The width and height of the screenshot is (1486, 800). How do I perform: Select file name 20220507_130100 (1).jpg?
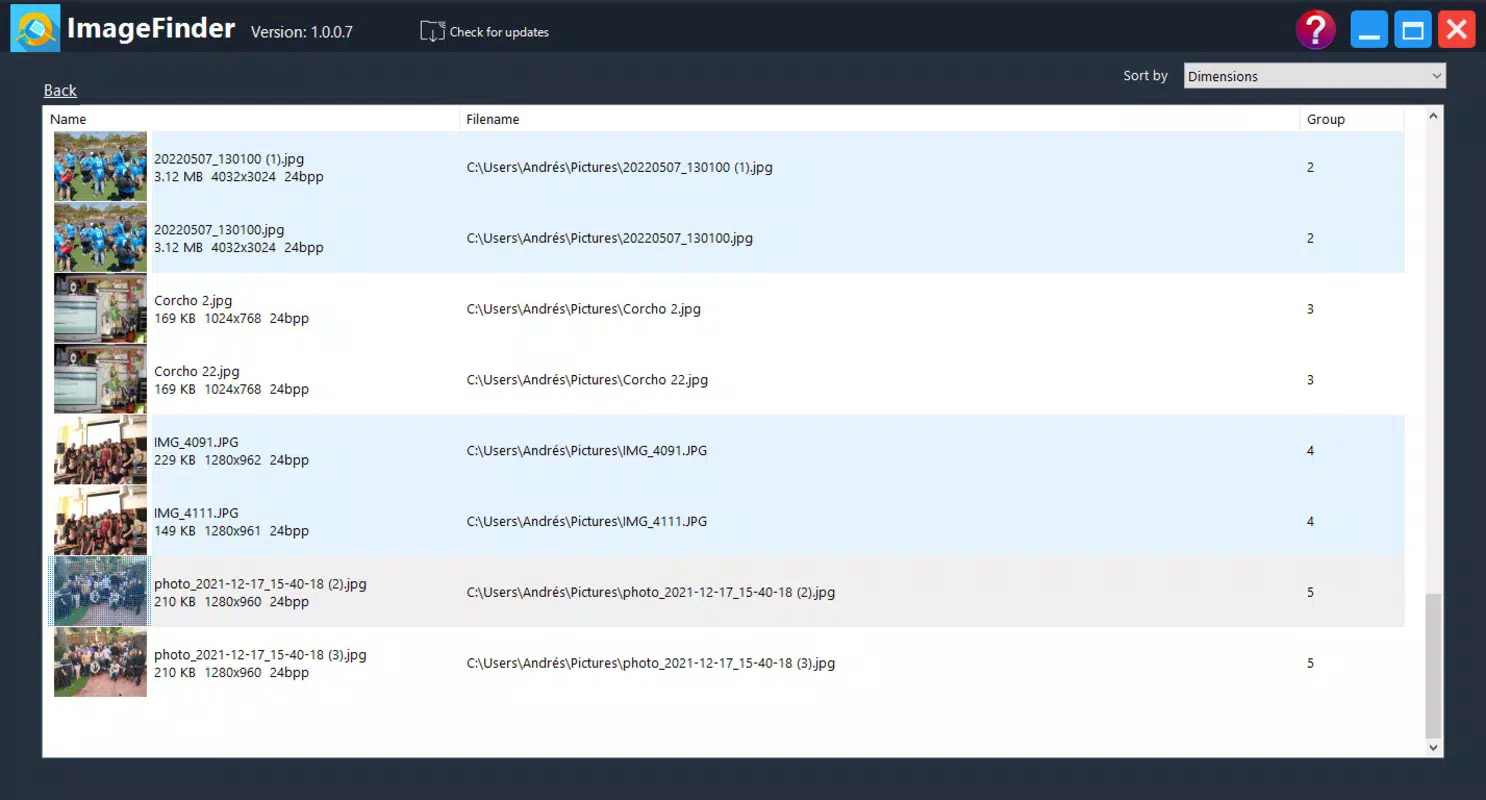tap(229, 159)
